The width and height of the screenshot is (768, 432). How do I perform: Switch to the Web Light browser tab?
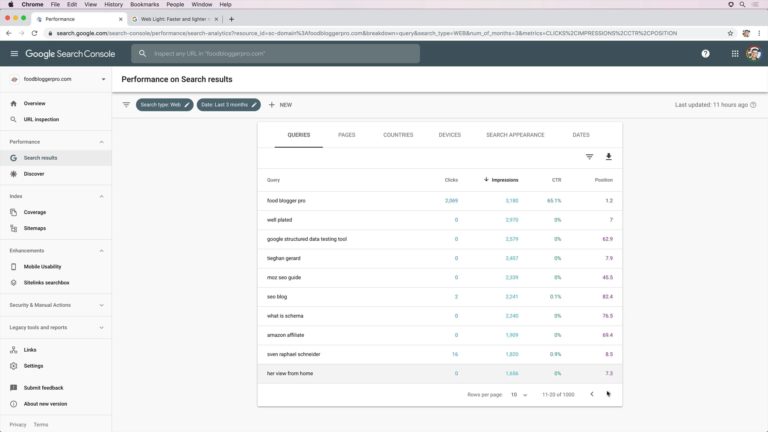[174, 19]
